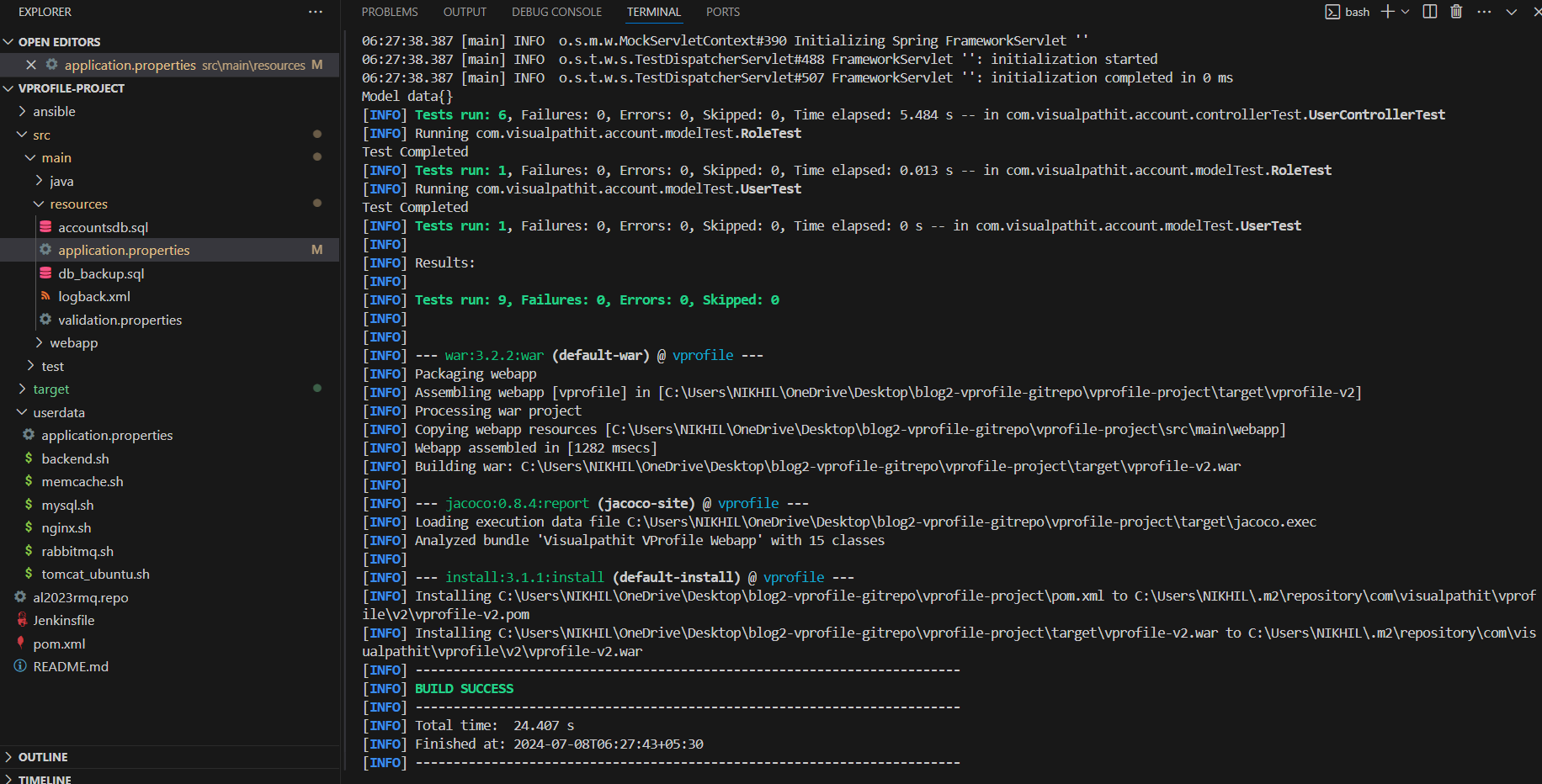Open backend.sh in userdata

[x=75, y=458]
